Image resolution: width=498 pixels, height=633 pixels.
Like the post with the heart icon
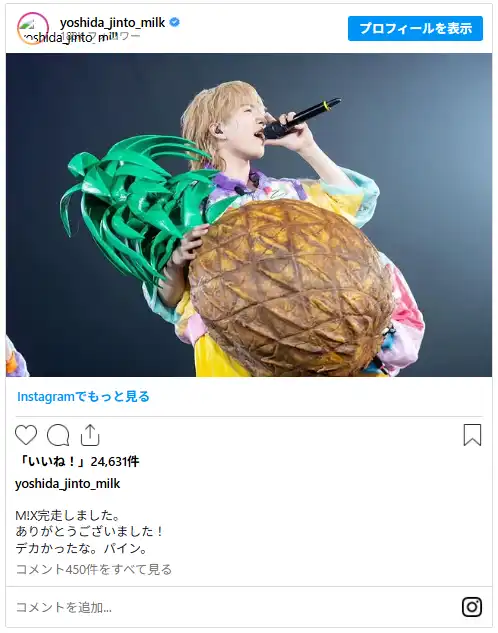pos(26,435)
